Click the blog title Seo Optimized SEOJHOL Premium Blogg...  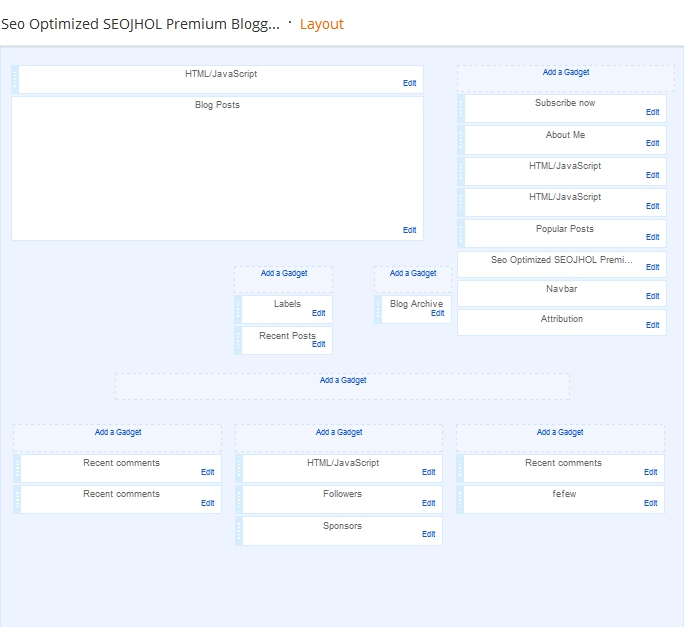(x=140, y=24)
